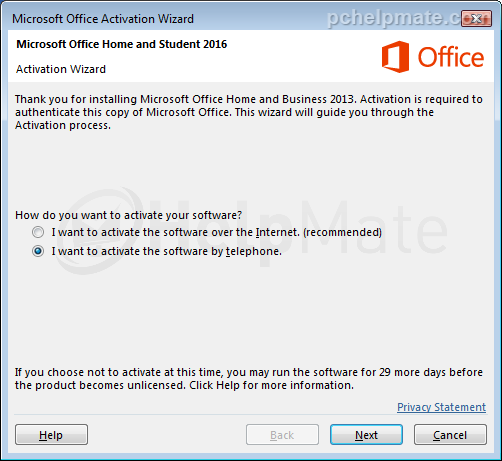Click the 'activate by telephone' label text
This screenshot has width=502, height=461.
pyautogui.click(x=167, y=251)
